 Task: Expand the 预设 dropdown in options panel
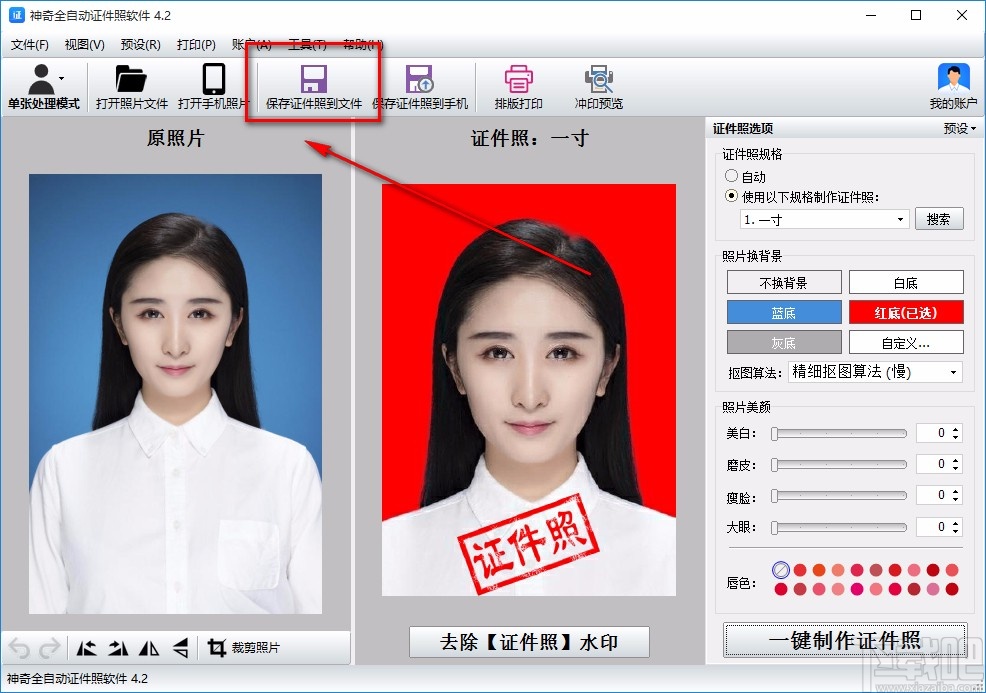pos(960,128)
